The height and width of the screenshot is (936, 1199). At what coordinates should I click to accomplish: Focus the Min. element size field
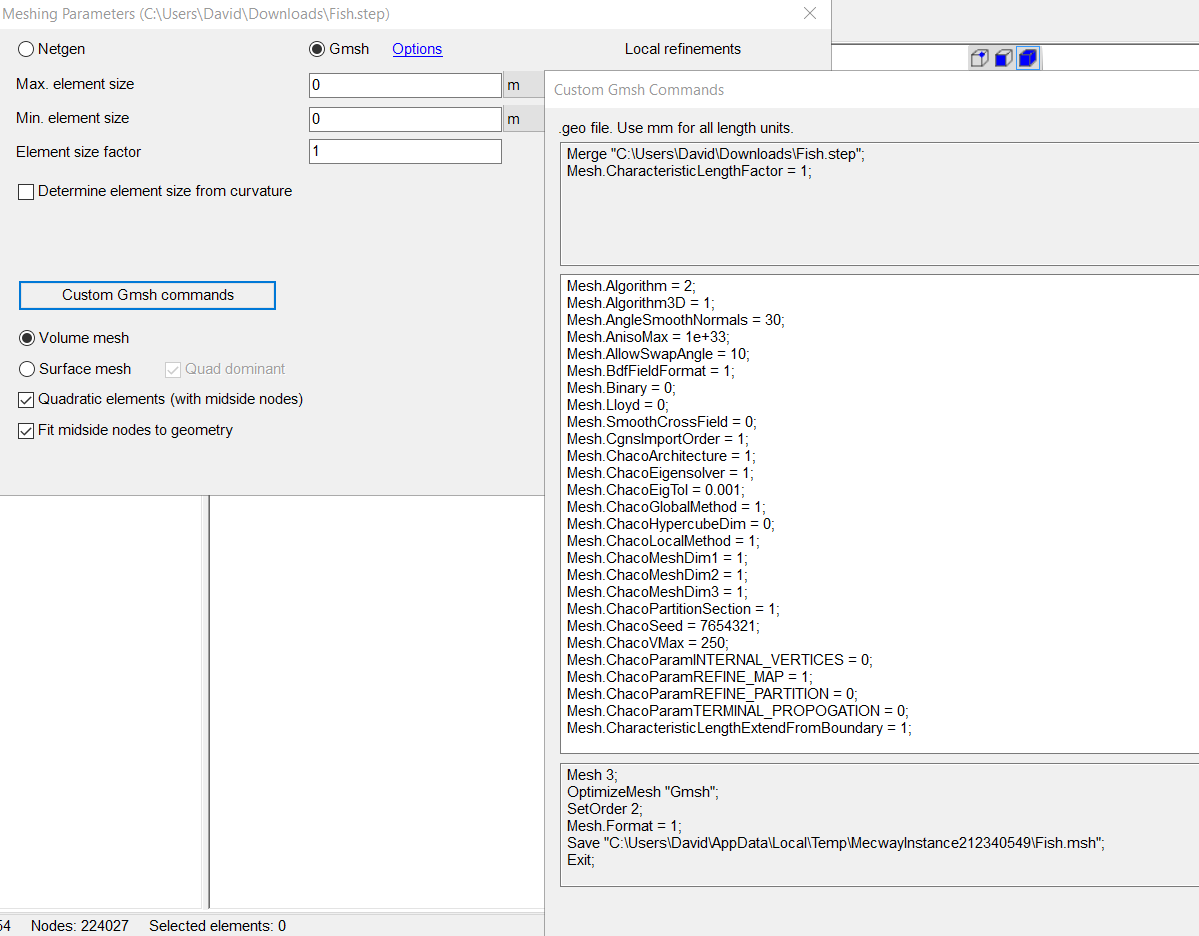[x=405, y=119]
